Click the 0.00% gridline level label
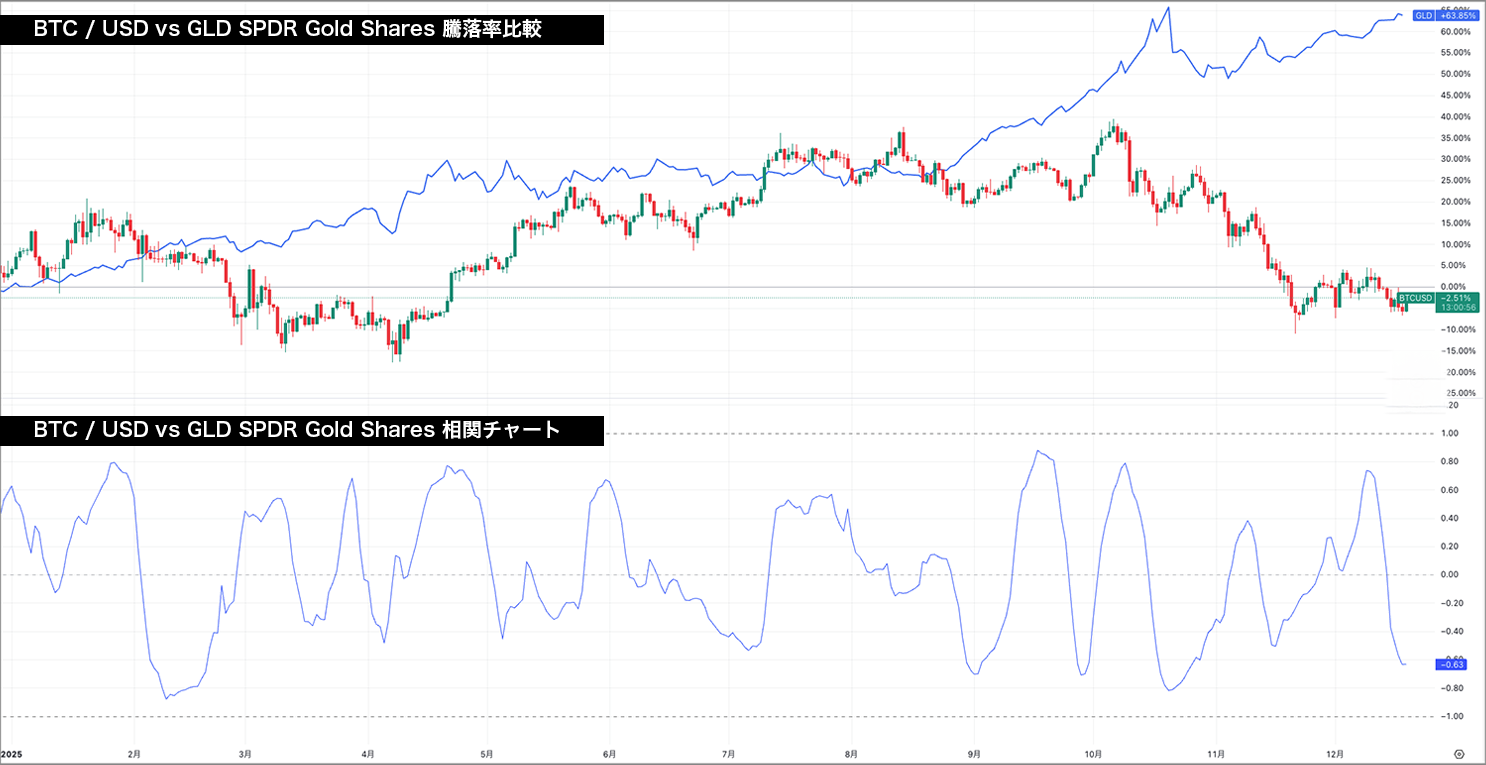Image resolution: width=1486 pixels, height=765 pixels. 1455,286
